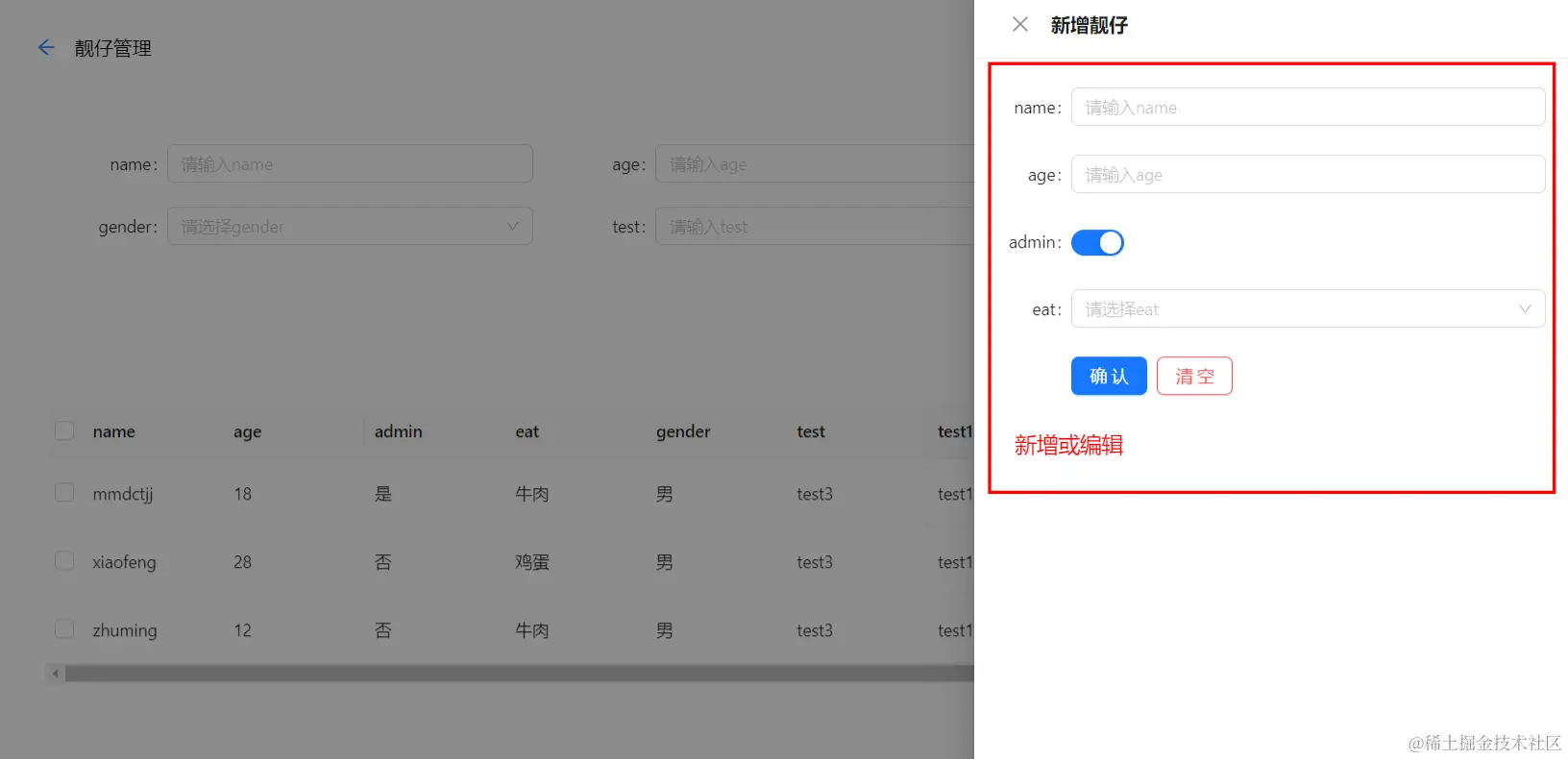Screen dimensions: 1568x759
Task: Click the name column header
Action: [x=114, y=432]
